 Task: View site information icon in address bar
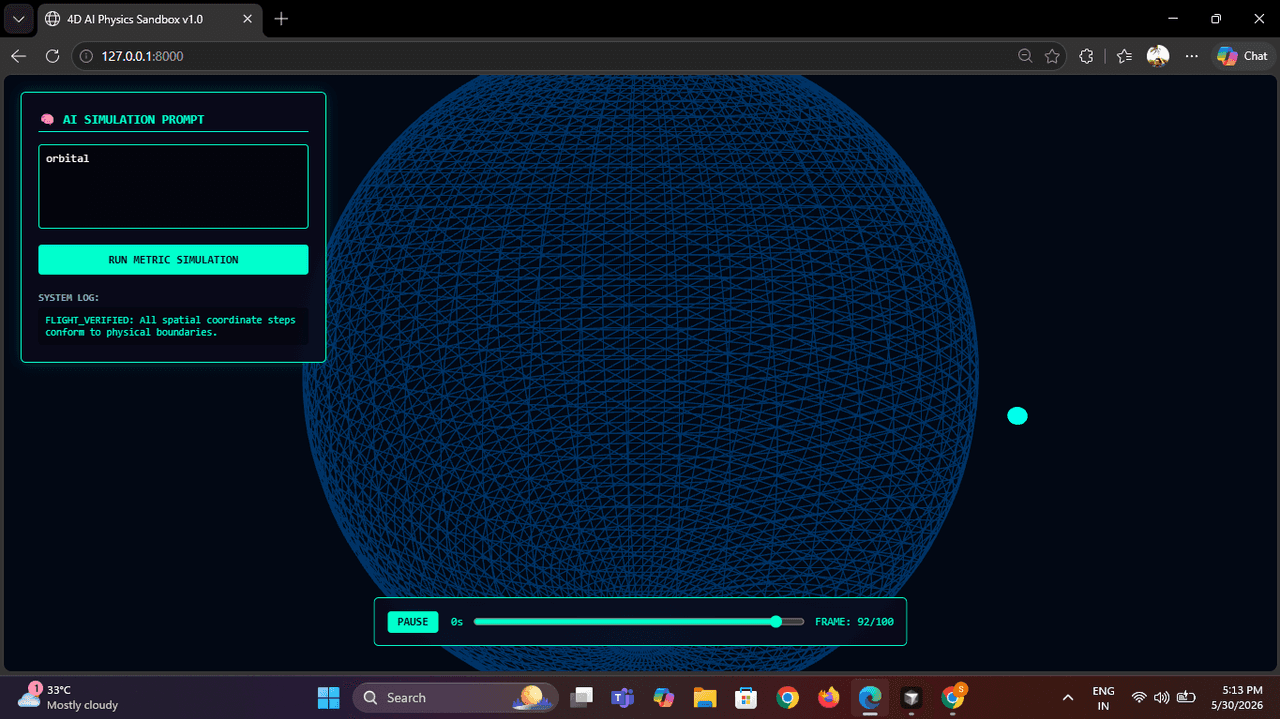pyautogui.click(x=86, y=56)
